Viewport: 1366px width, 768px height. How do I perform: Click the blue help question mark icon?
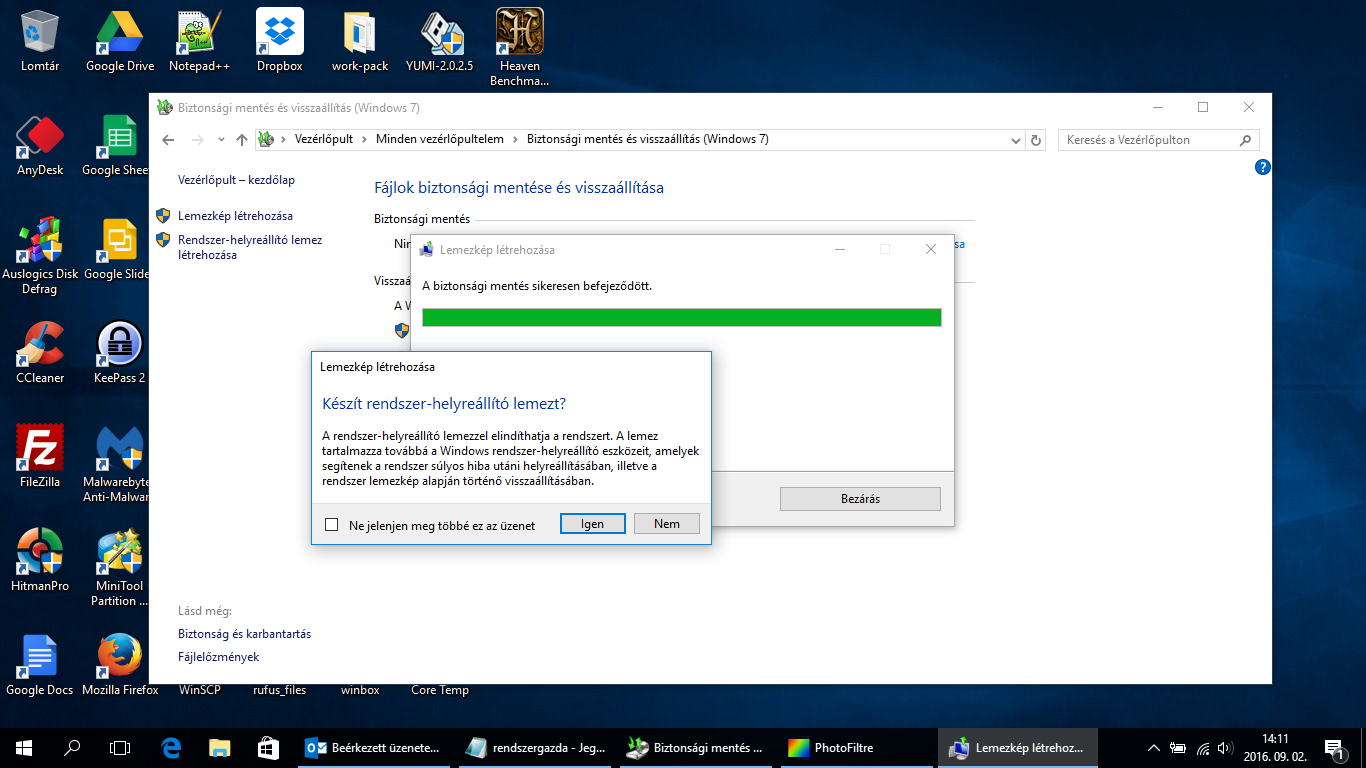point(1262,167)
